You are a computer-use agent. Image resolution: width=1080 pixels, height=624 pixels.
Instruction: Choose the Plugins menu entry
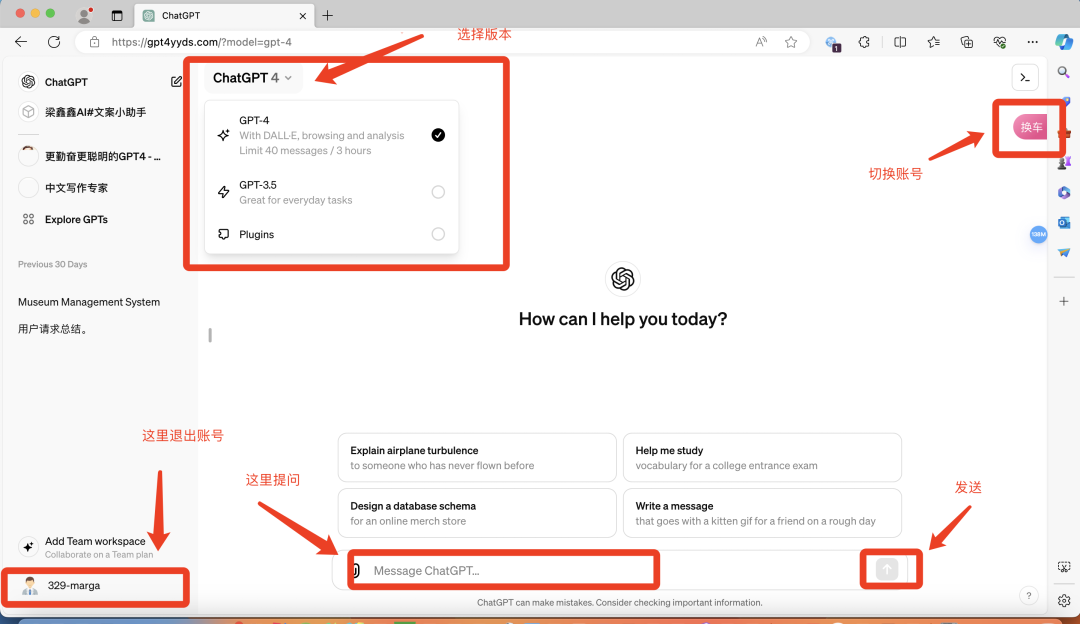tap(331, 234)
